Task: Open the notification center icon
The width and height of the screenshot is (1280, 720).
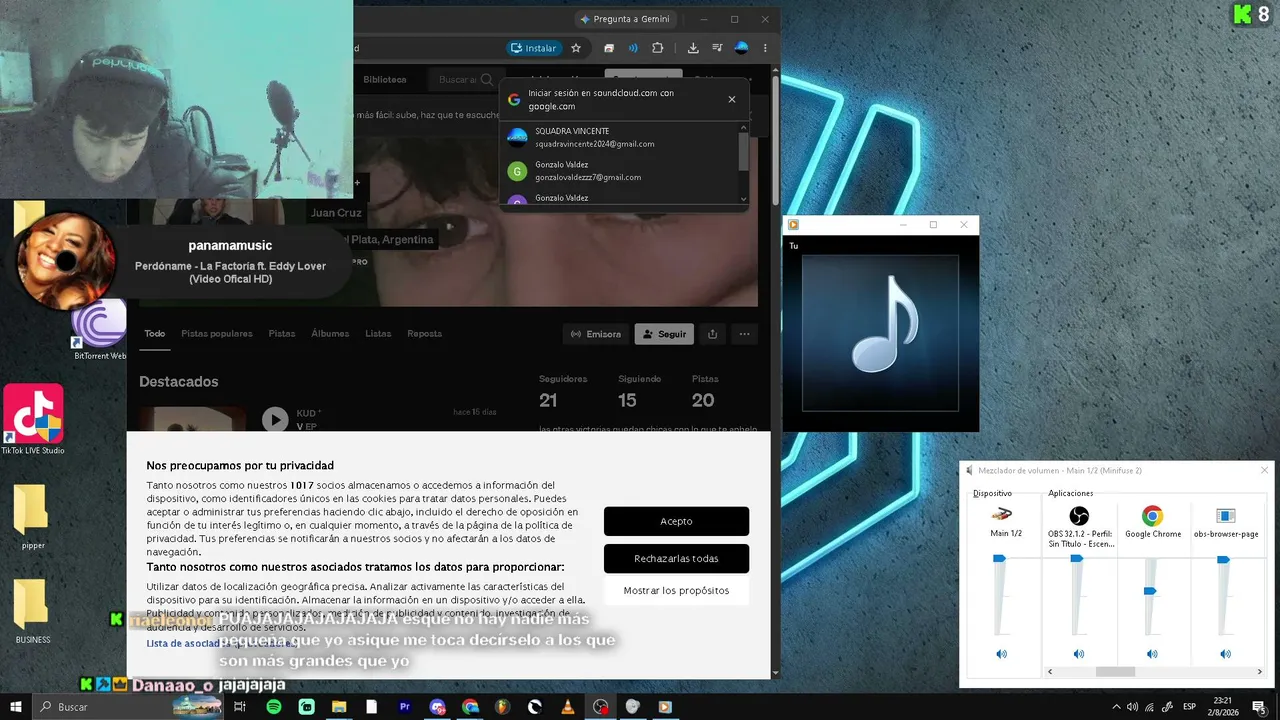Action: (1259, 707)
